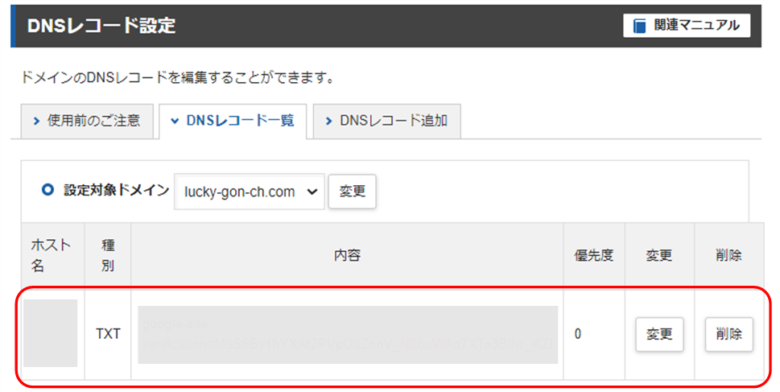Click the chevron beside 使用前のご注意
Viewport: 780px width, 392px height.
(x=36, y=121)
